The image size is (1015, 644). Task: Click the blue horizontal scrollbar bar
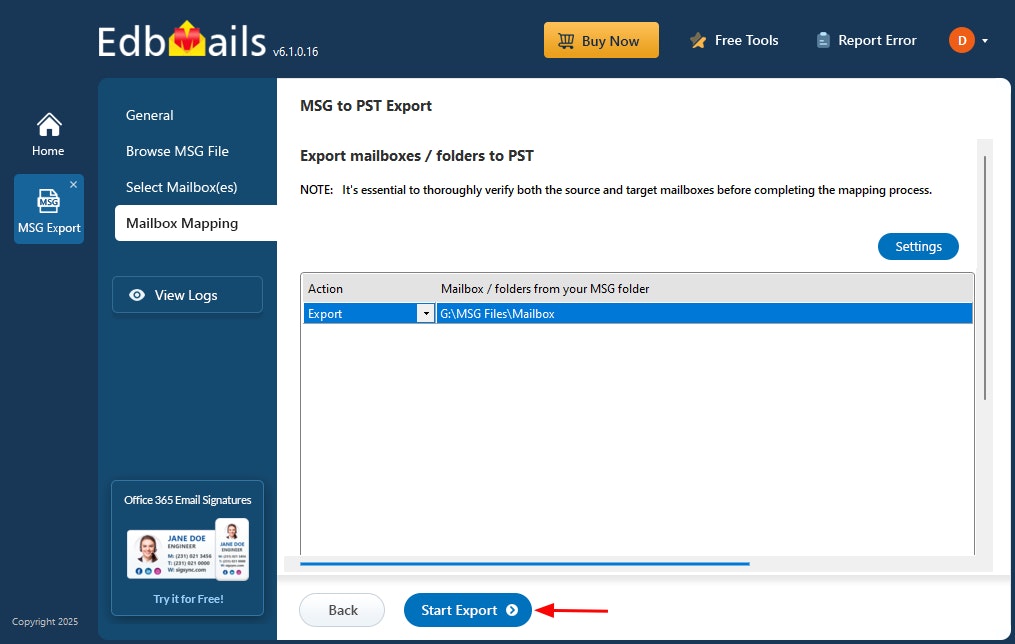[x=524, y=564]
